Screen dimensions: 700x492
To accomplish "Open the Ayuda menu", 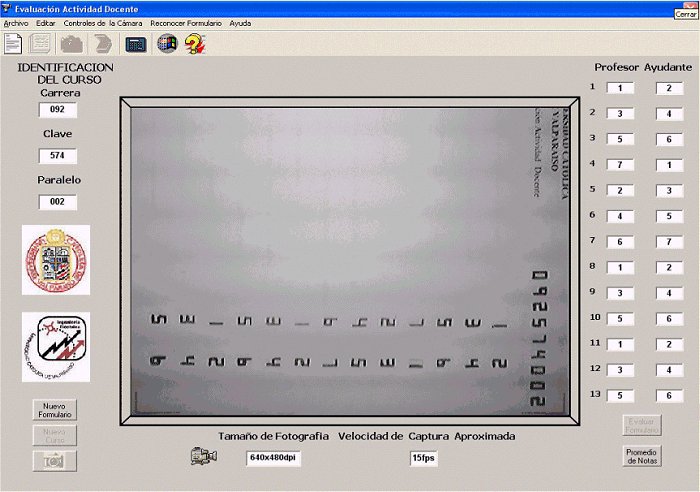I will pyautogui.click(x=240, y=22).
